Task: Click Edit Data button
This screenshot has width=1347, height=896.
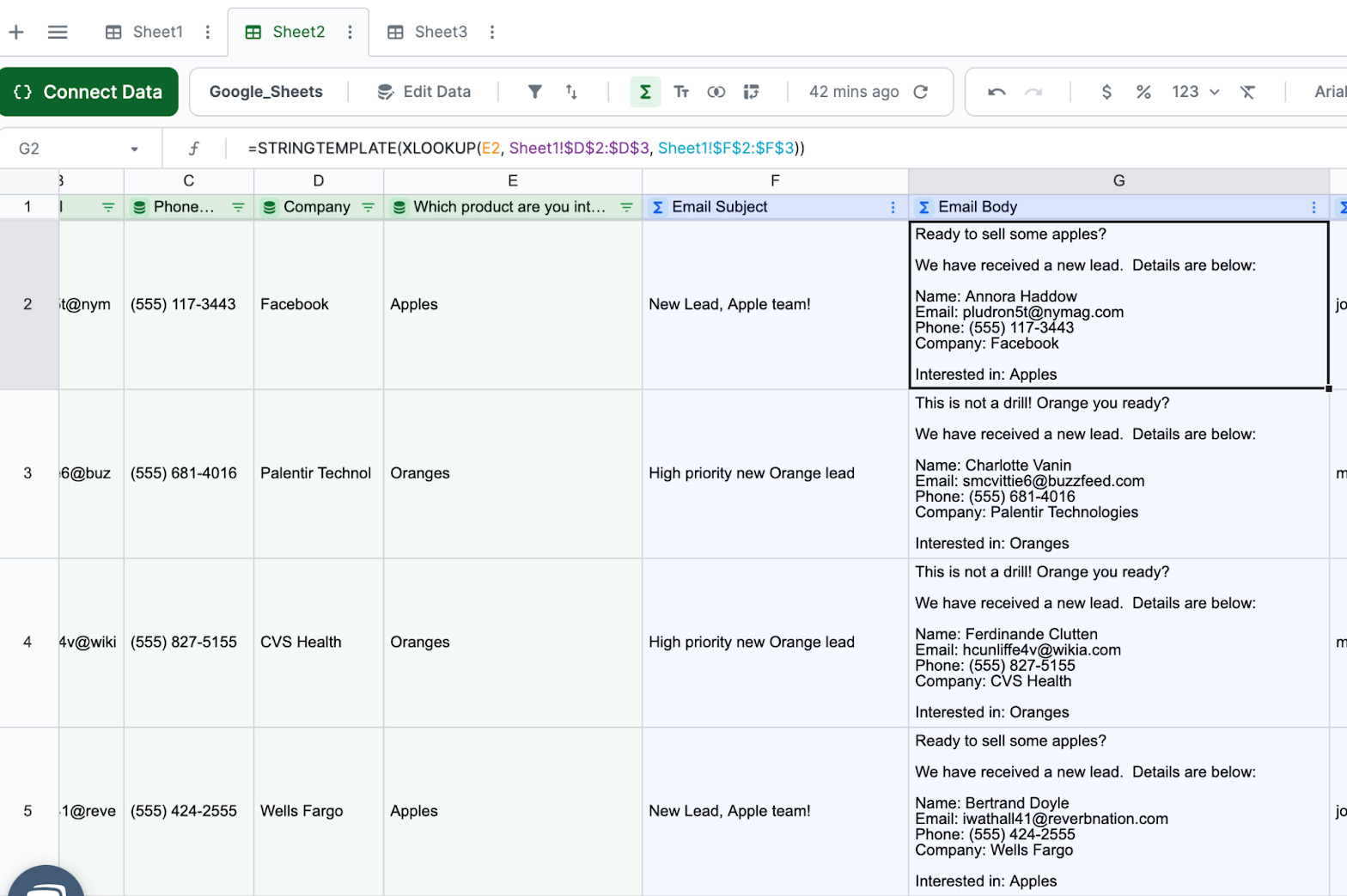Action: pos(424,92)
